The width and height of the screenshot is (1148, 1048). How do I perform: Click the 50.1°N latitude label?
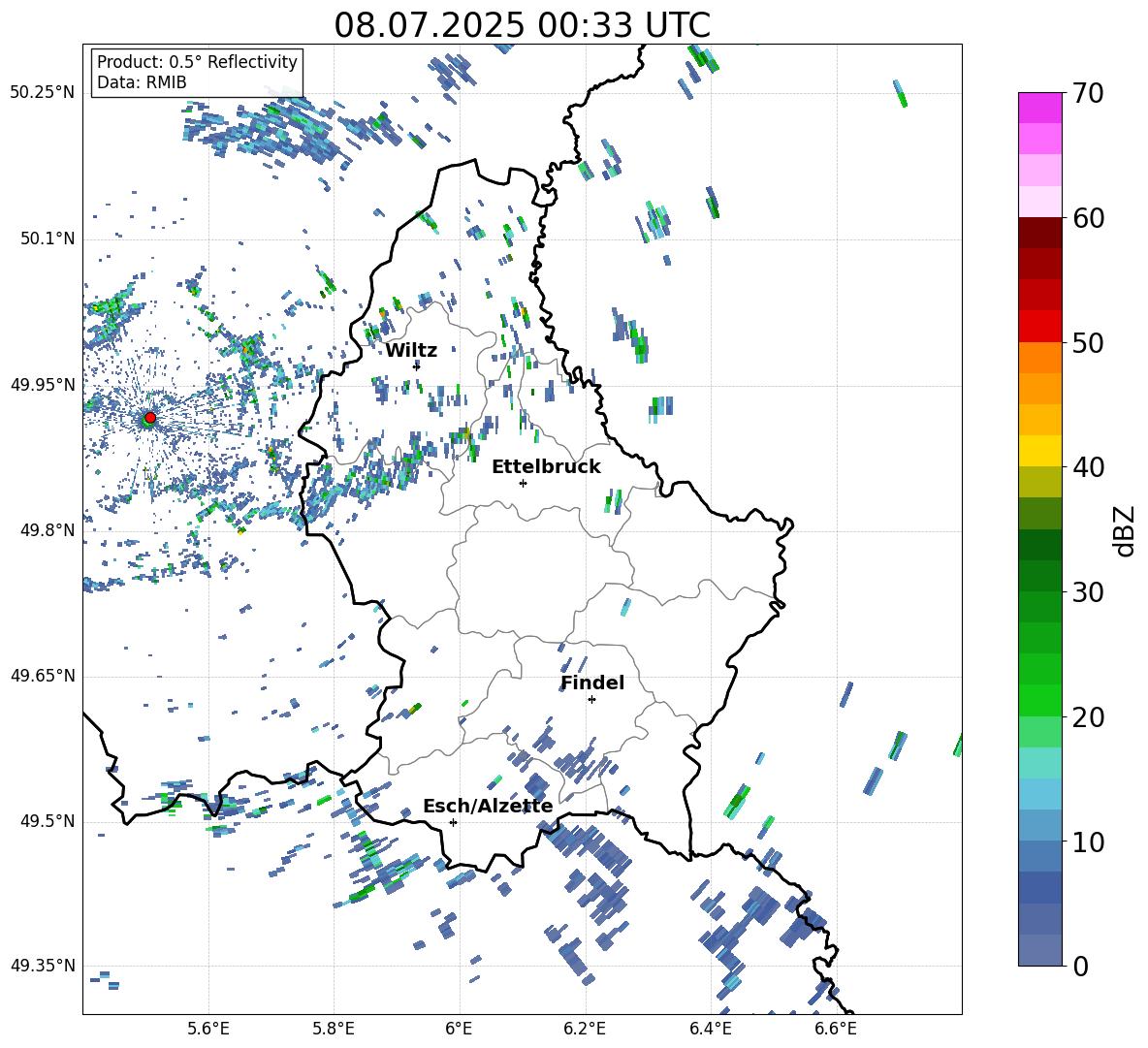click(48, 239)
